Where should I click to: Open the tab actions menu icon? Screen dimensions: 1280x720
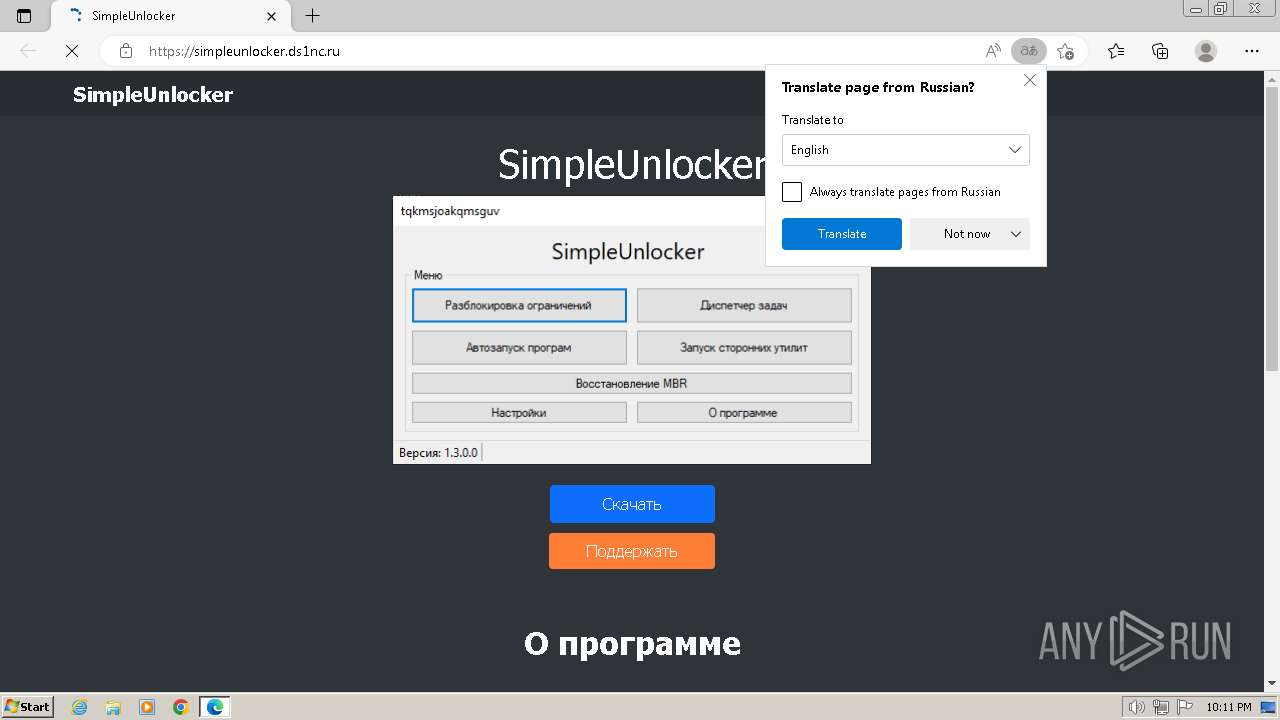[x=24, y=16]
